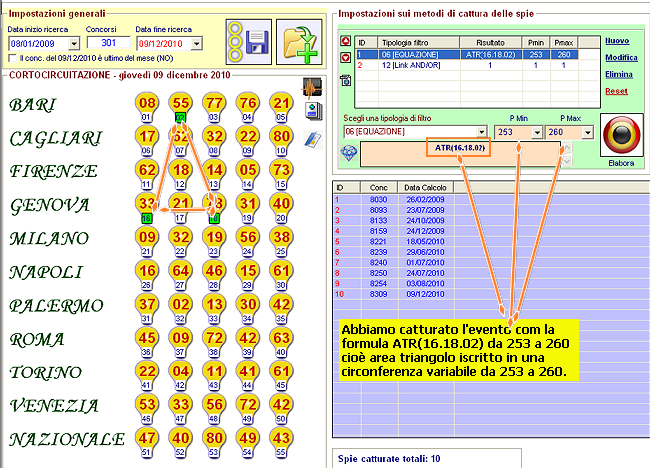
Task: Open the P Max dropdown arrow
Action: [587, 133]
